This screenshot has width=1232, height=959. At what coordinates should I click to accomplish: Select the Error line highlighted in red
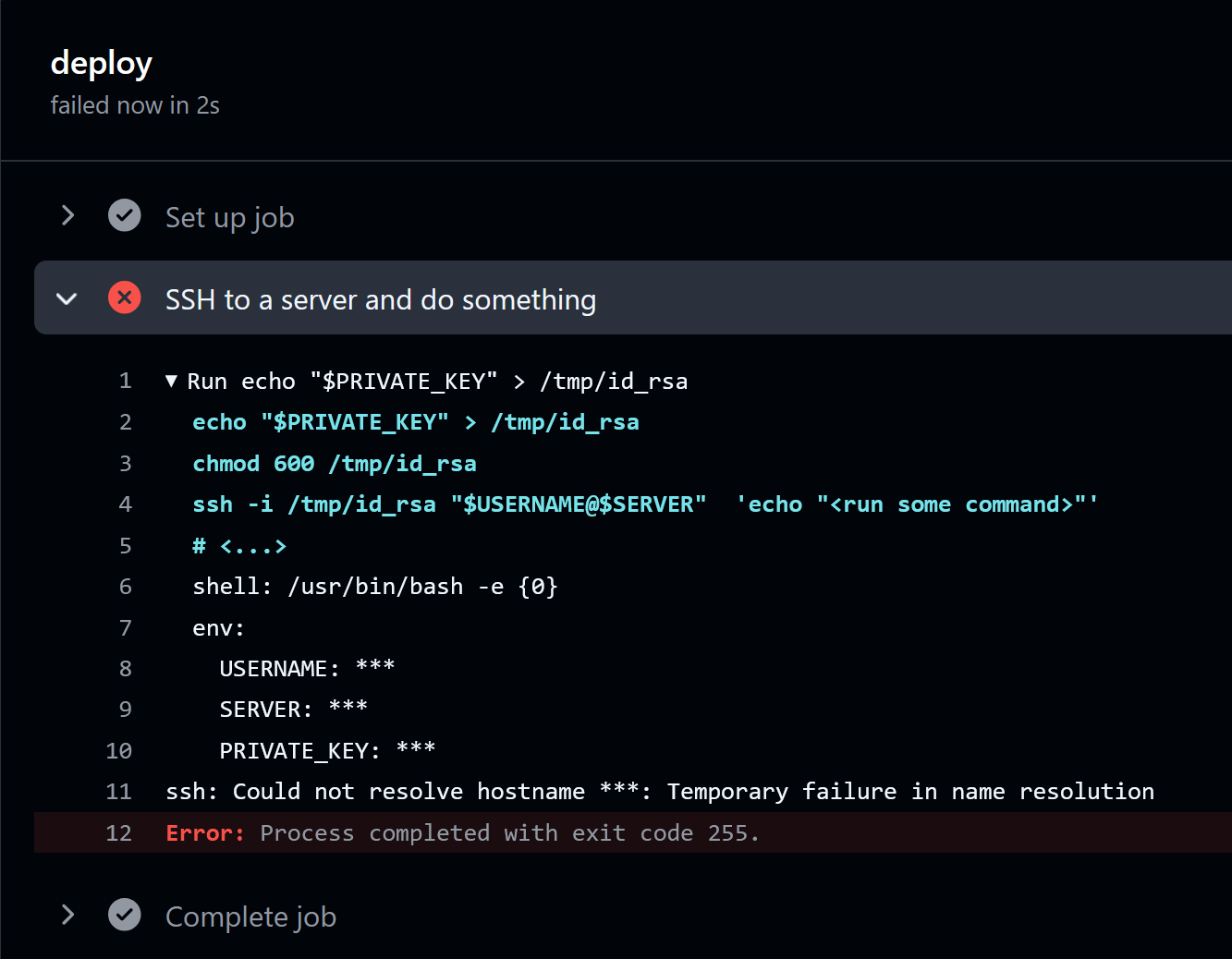pos(462,832)
